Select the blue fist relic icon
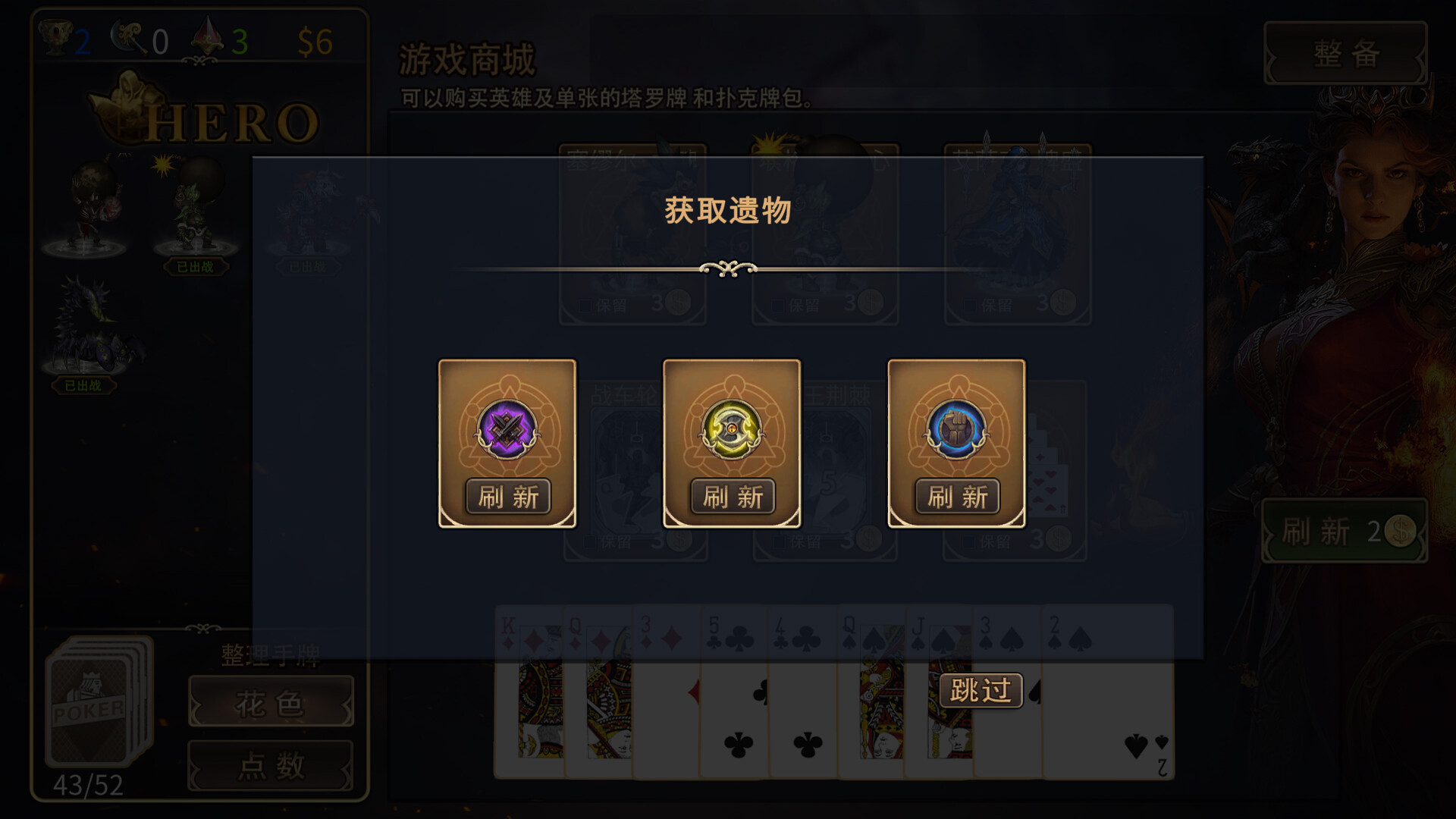Image resolution: width=1456 pixels, height=819 pixels. point(955,430)
